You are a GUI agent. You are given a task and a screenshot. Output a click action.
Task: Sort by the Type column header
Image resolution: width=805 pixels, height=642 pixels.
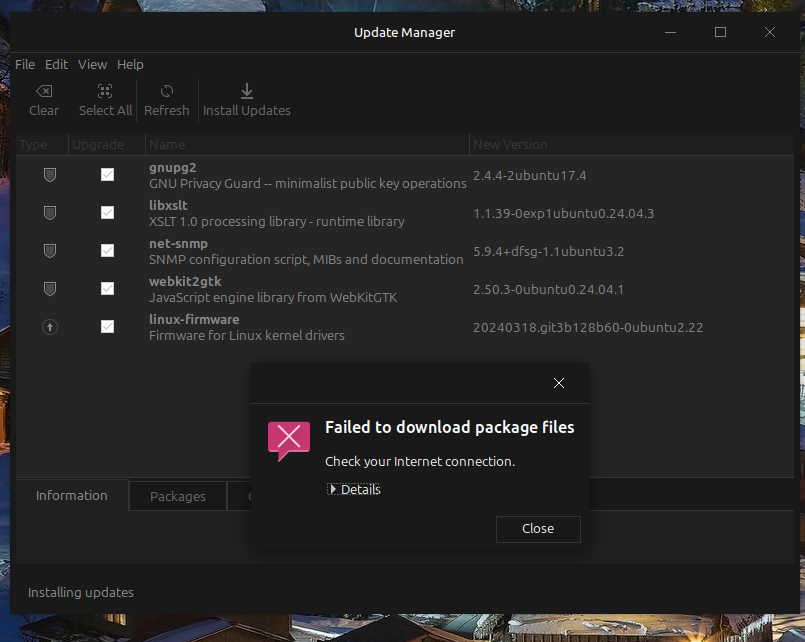(x=42, y=145)
